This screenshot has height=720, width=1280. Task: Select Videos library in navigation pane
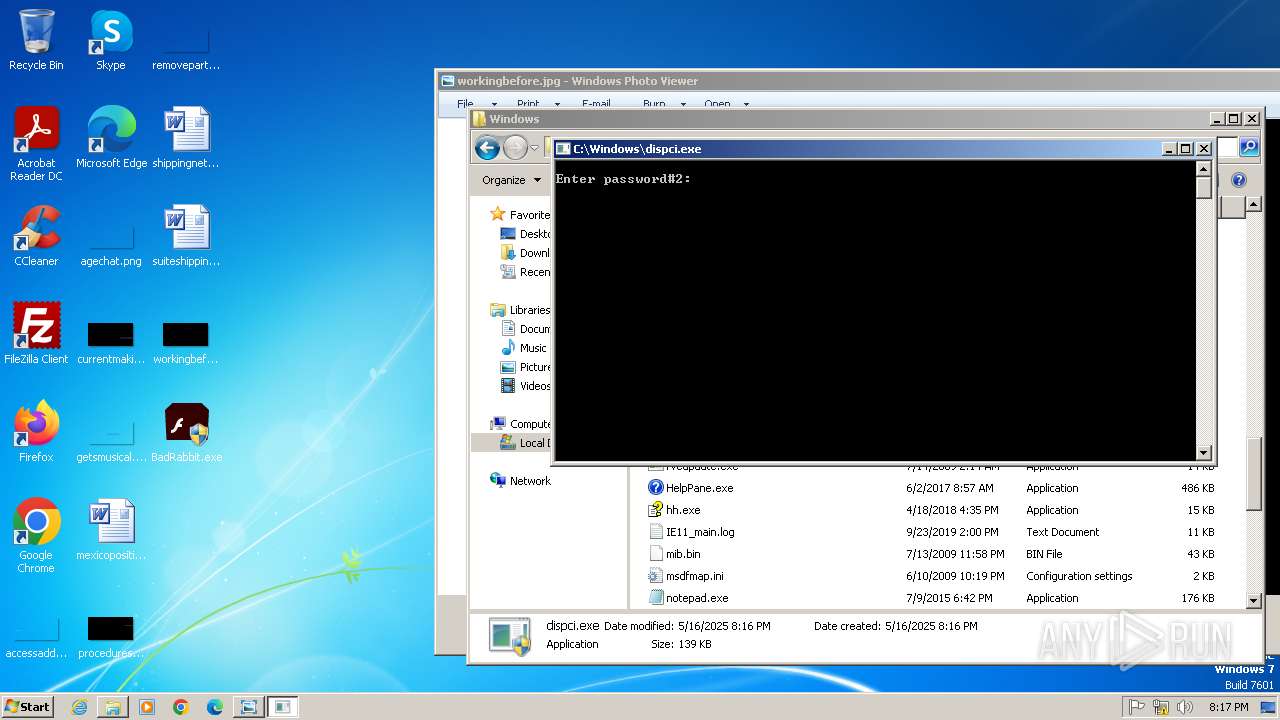(x=526, y=386)
